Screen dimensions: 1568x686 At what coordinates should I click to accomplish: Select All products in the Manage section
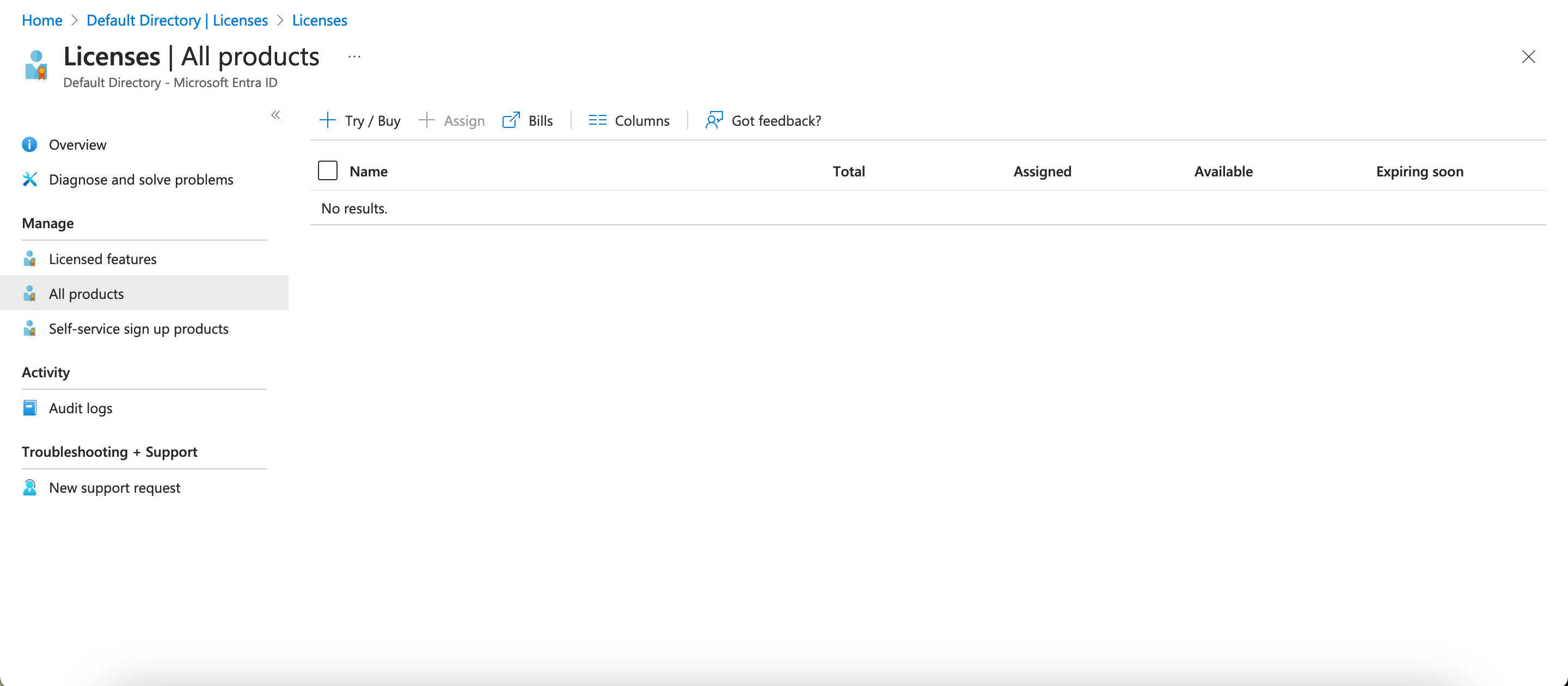pyautogui.click(x=87, y=293)
